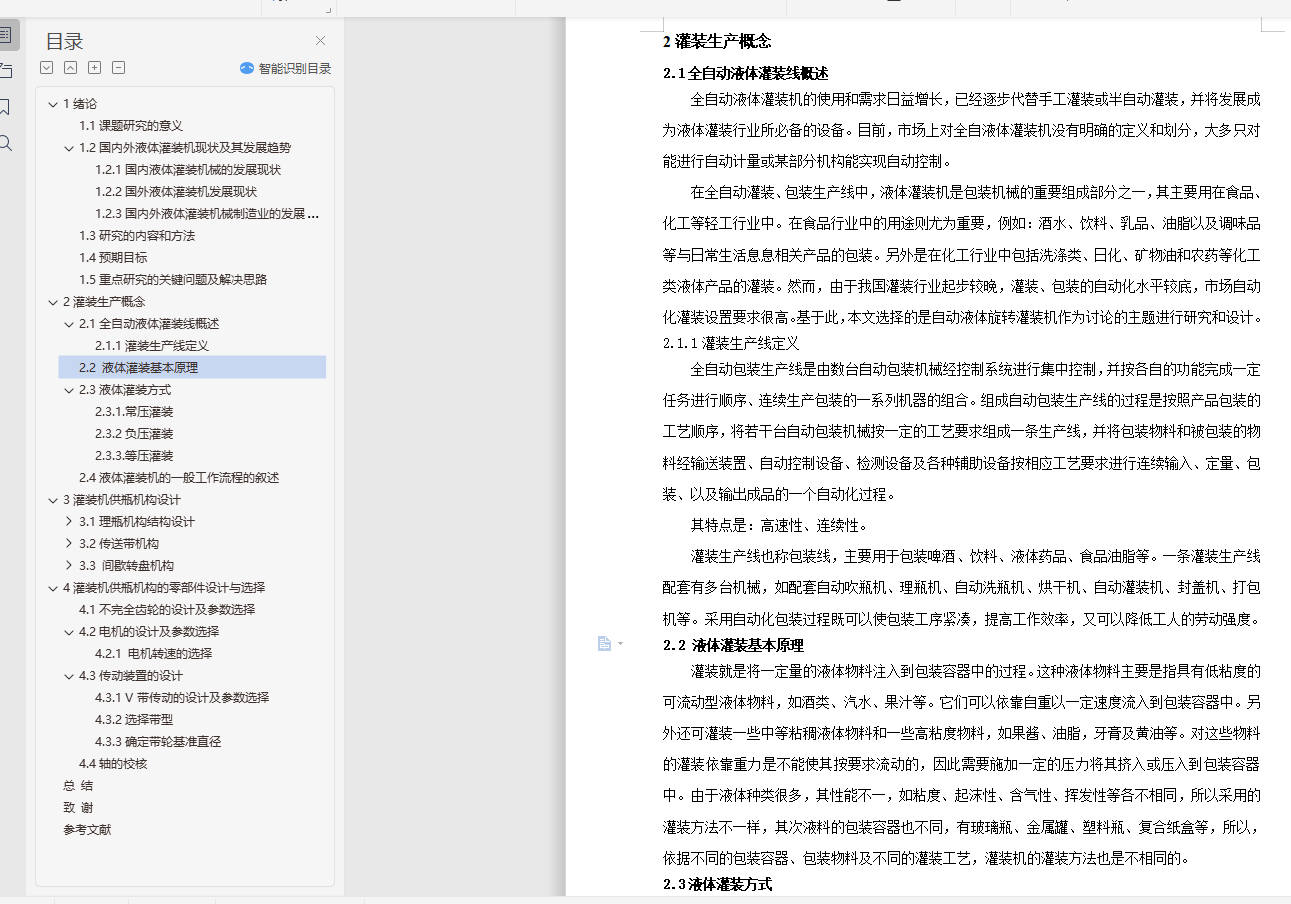Click the line '其特点是：高速性、连续性。'
The image size is (1291, 904).
coord(779,525)
